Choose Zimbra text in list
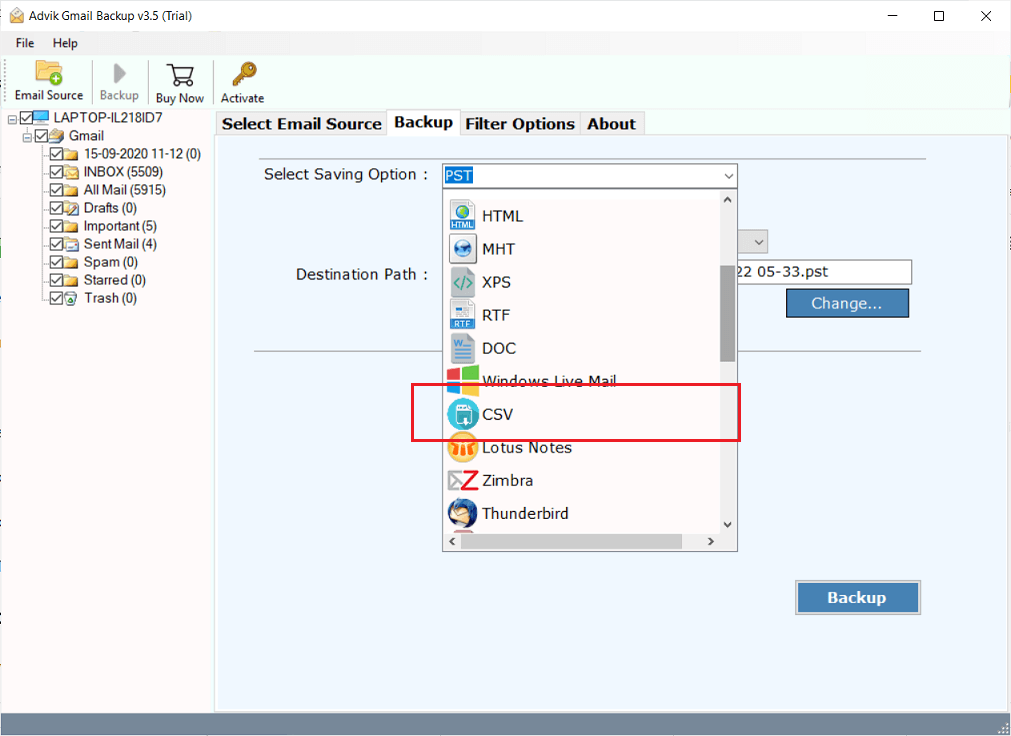 click(x=507, y=481)
